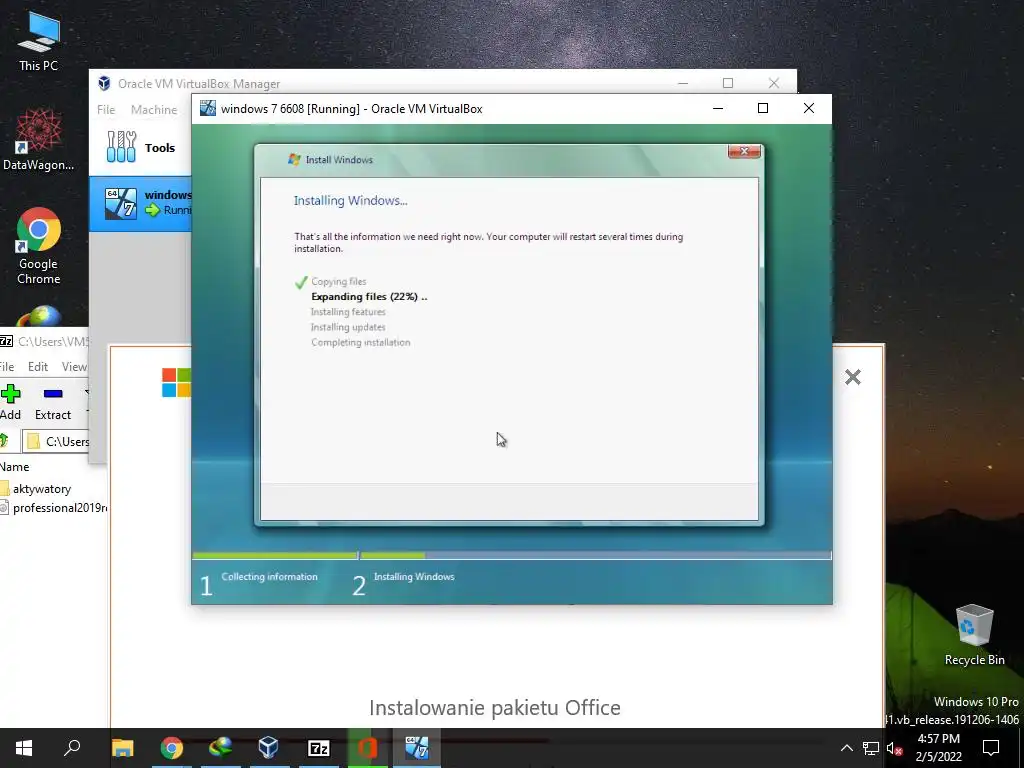Screen dimensions: 1024x768
Task: Click the Collecting information progress segment
Action: (x=275, y=556)
